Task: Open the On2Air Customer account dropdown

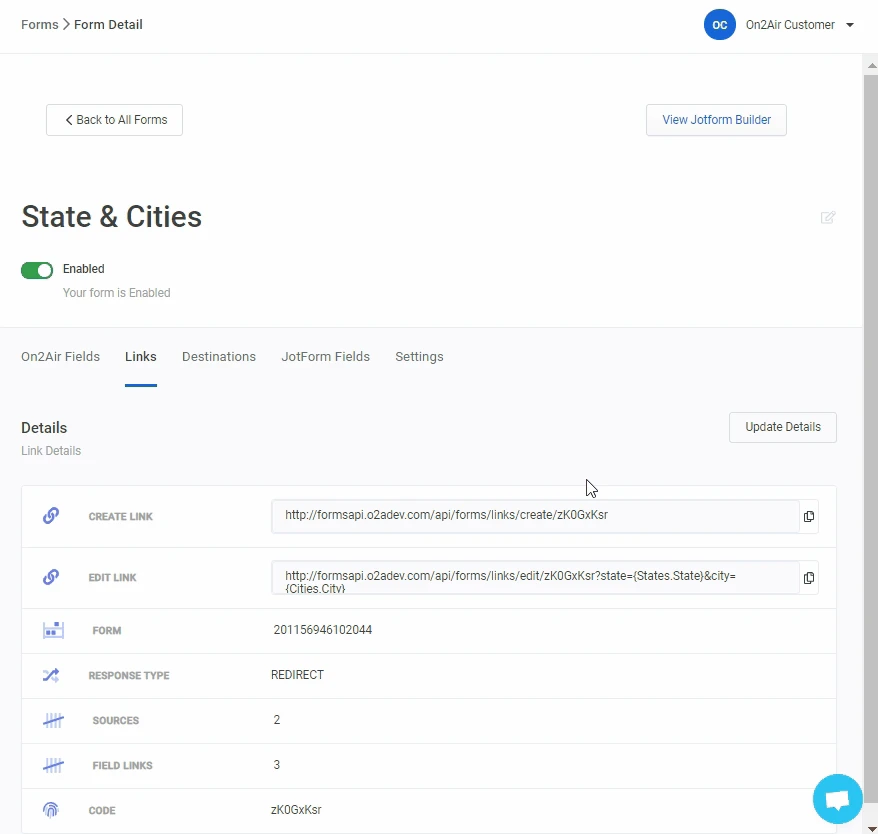Action: (849, 25)
